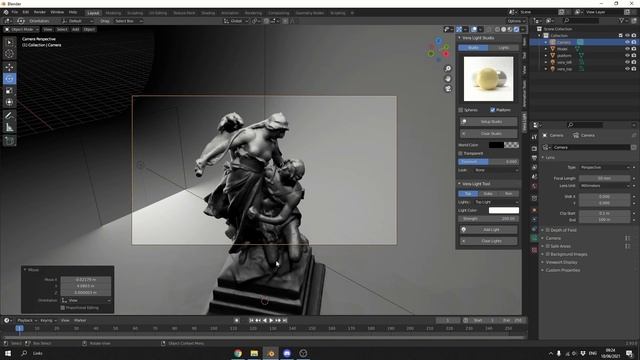Collapse the Intra Light Studio panel
This screenshot has width=640, height=360.
pyautogui.click(x=459, y=38)
